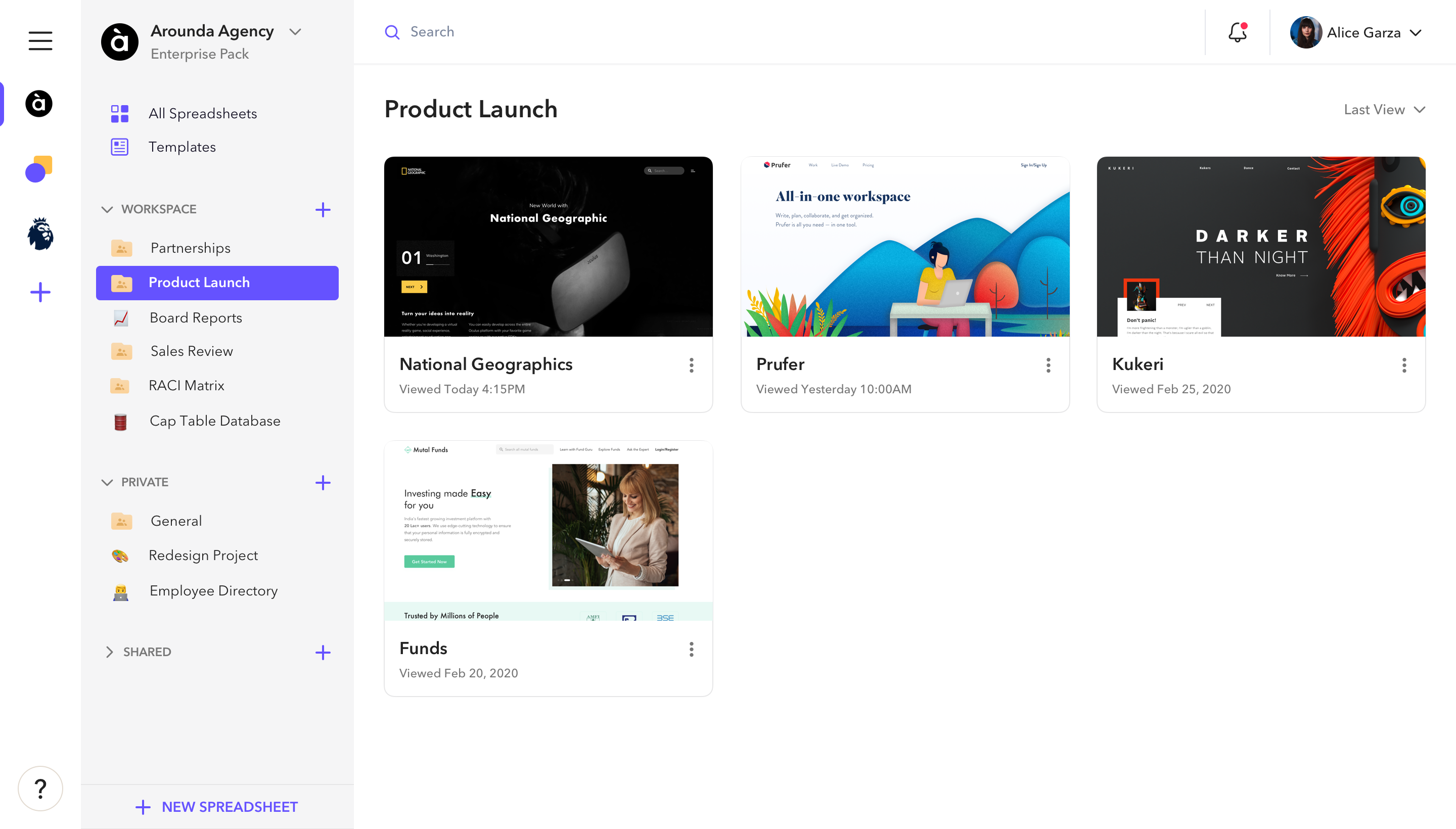This screenshot has width=1456, height=829.
Task: Click the Arounda Agency logo in sidebar header
Action: [120, 42]
